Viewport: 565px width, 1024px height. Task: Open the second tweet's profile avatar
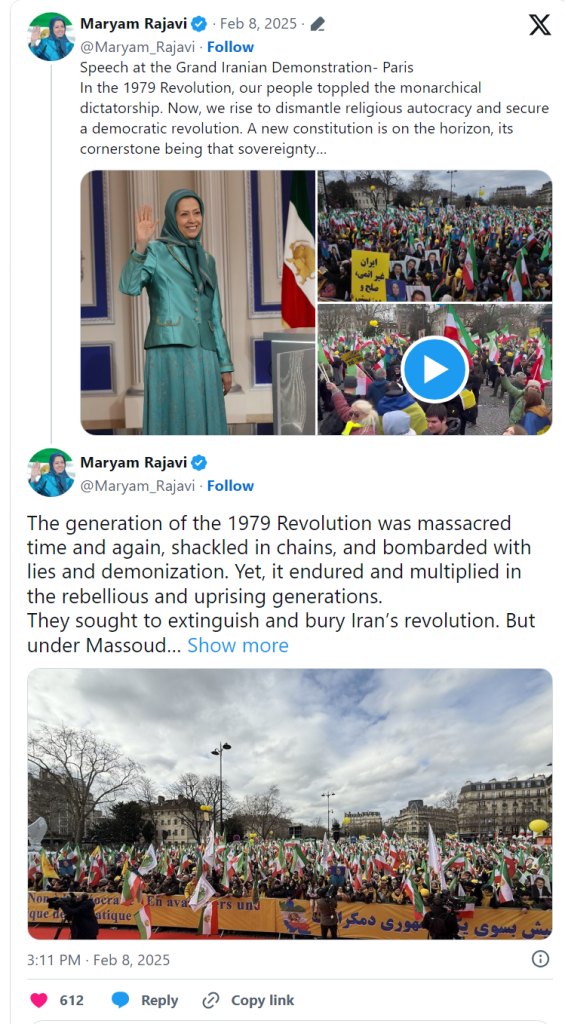[x=51, y=473]
